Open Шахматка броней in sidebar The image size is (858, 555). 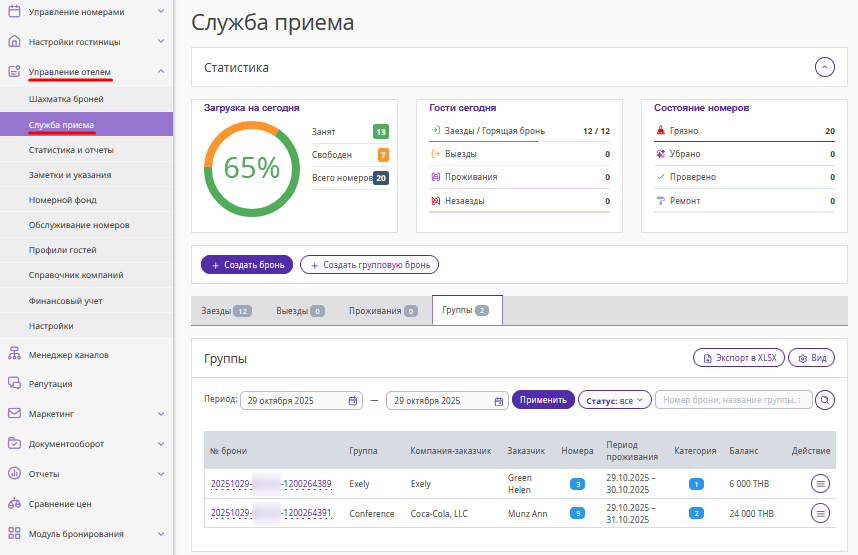point(66,99)
